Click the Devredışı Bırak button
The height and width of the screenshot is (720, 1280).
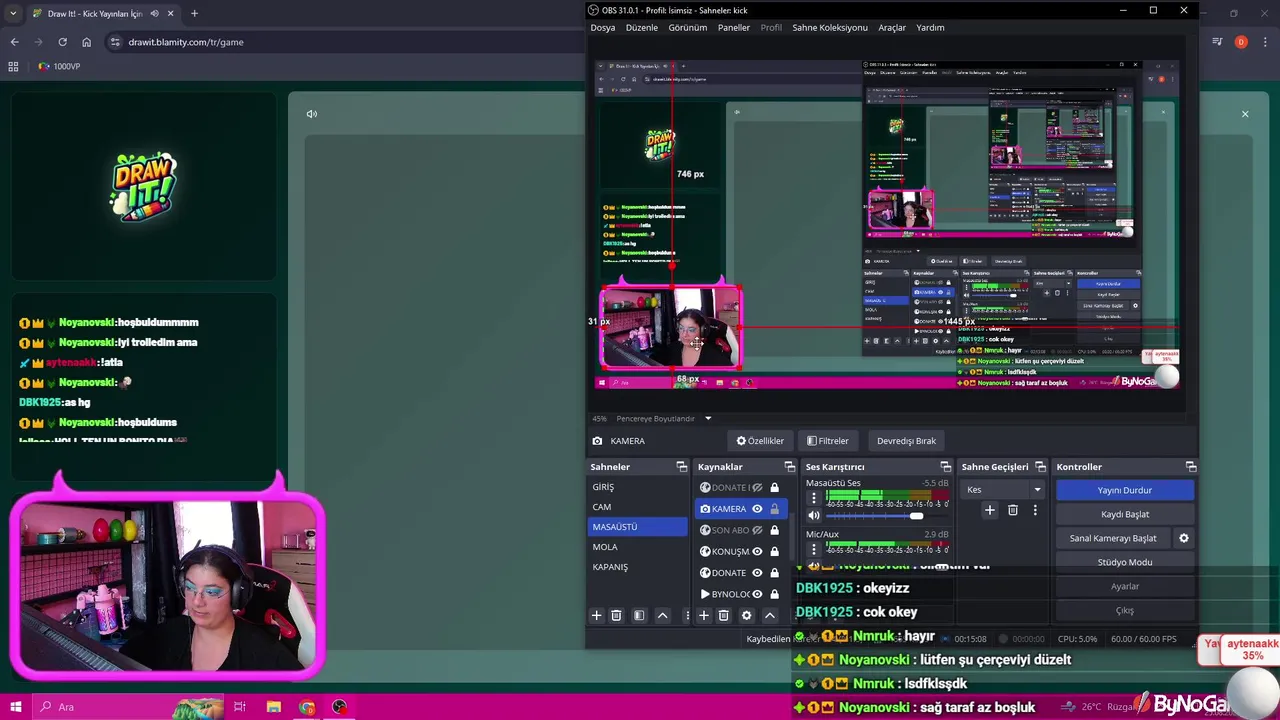(x=906, y=441)
